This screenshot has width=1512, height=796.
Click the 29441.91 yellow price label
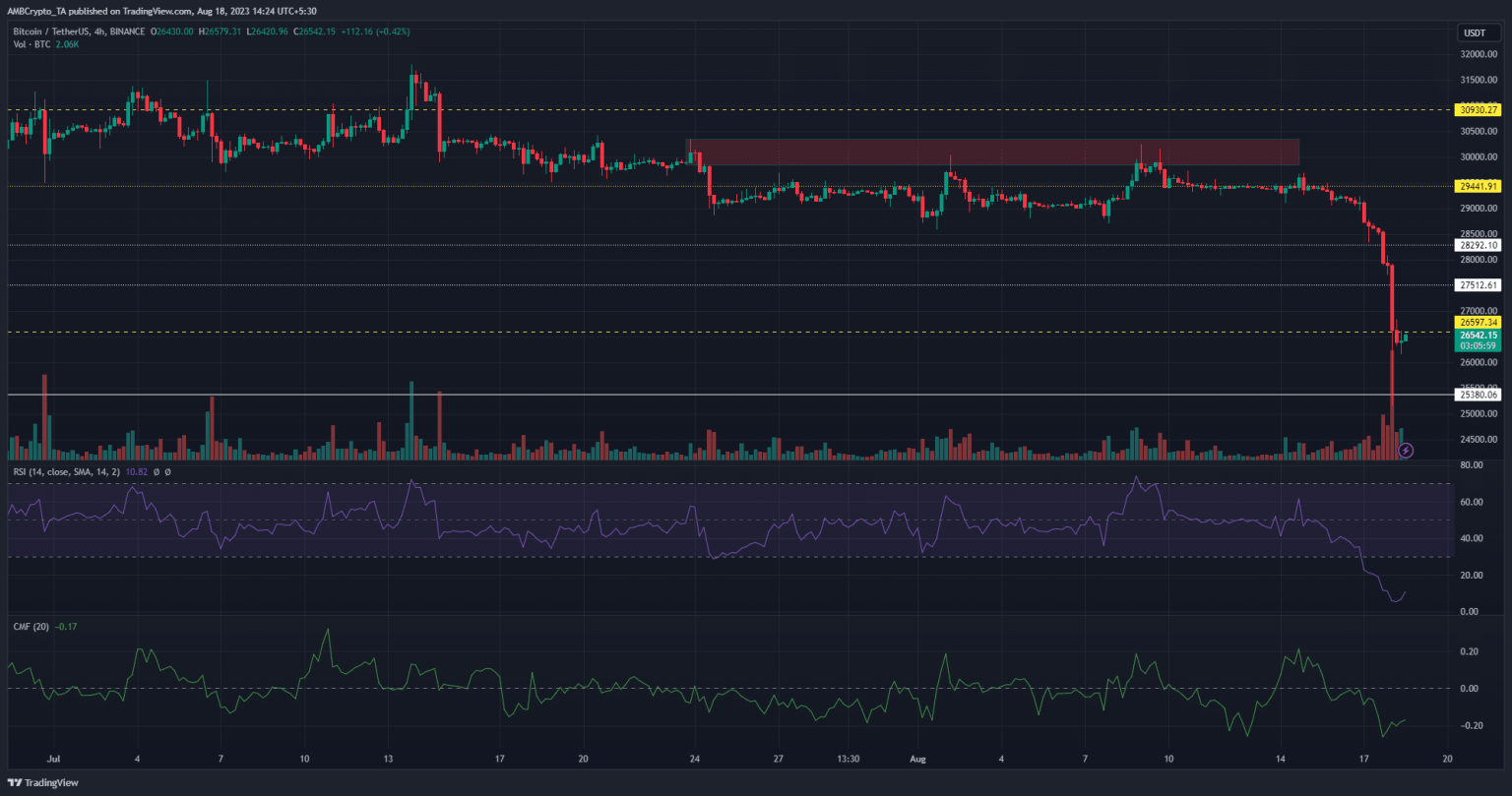coord(1479,186)
